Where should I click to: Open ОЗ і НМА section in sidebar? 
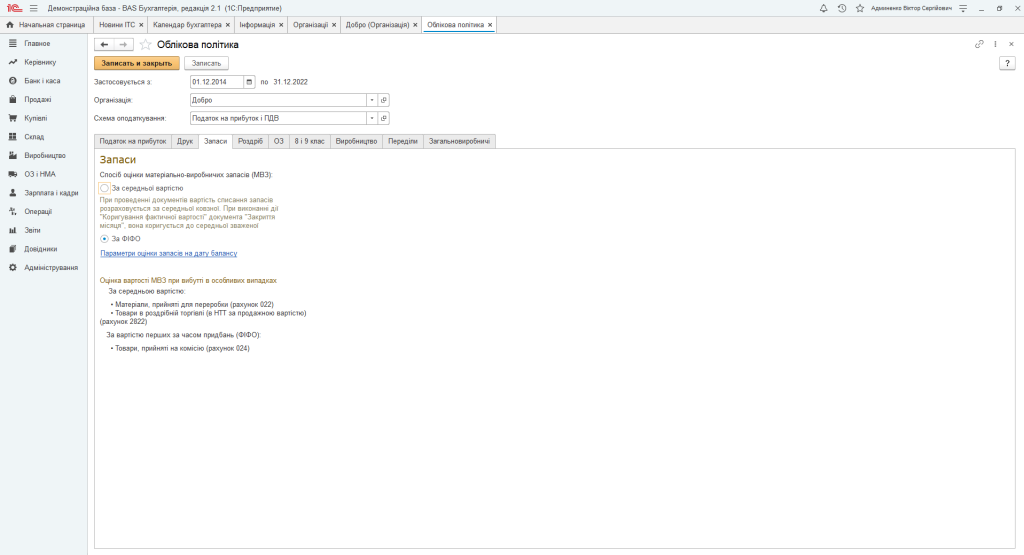[40, 174]
